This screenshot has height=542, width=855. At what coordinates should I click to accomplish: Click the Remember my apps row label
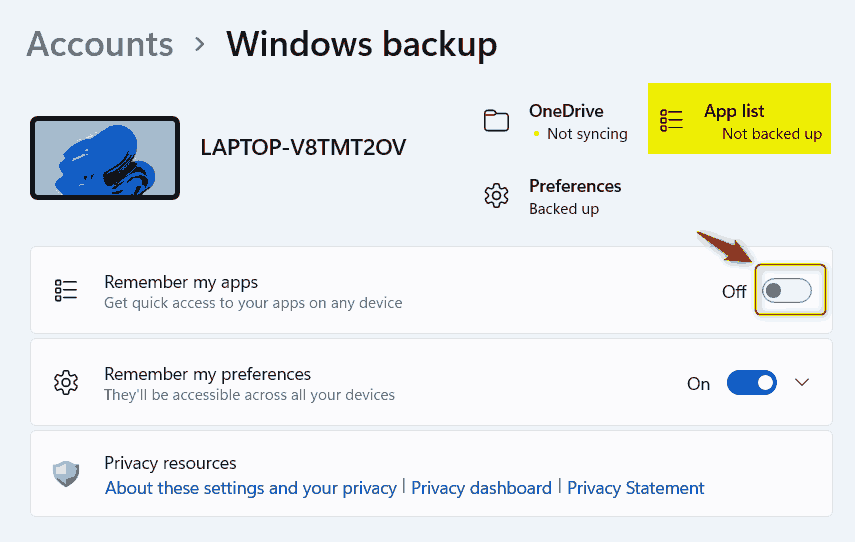click(x=181, y=282)
